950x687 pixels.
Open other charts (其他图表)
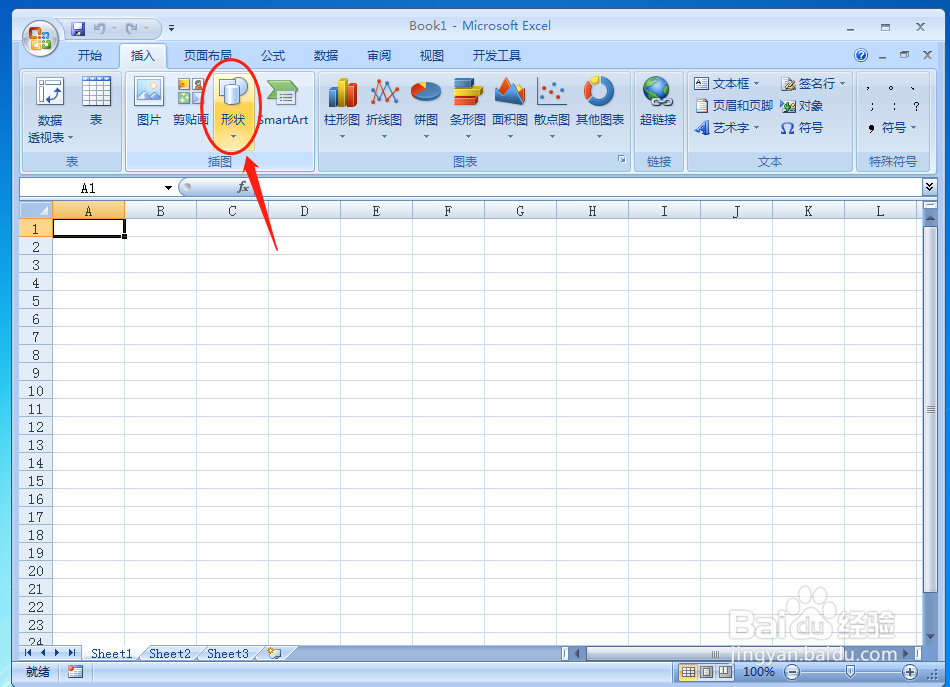(599, 109)
